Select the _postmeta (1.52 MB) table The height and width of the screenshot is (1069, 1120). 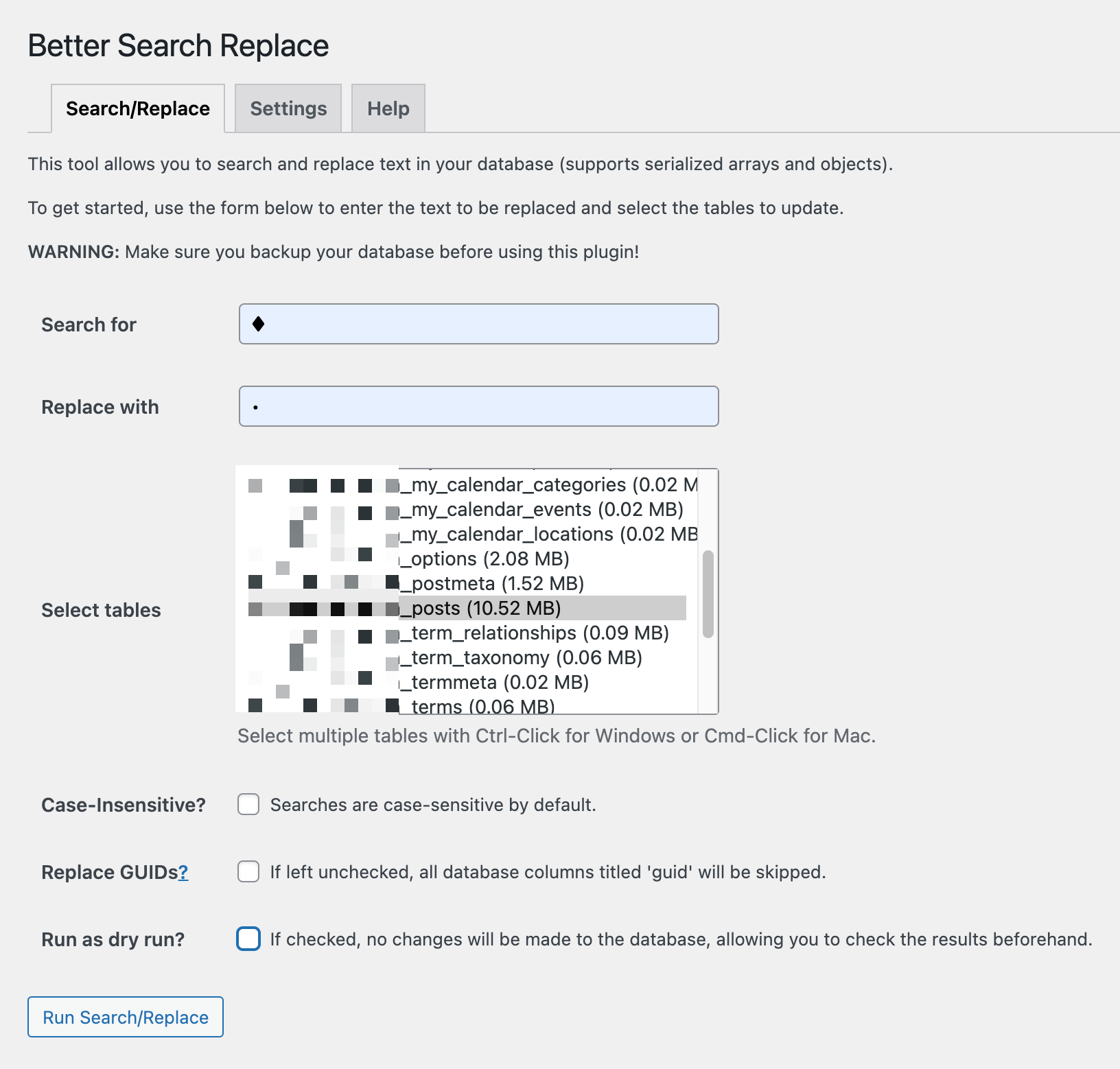click(x=467, y=583)
